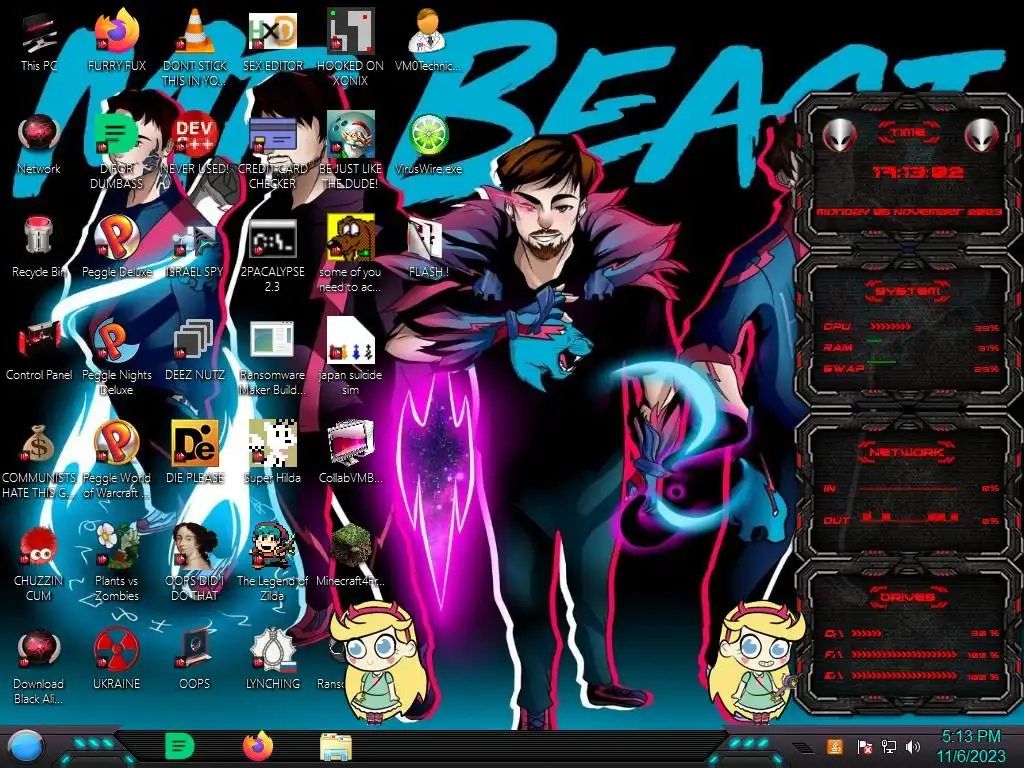Select the HxD hex editor shortcut
The image size is (1024, 768).
272,41
